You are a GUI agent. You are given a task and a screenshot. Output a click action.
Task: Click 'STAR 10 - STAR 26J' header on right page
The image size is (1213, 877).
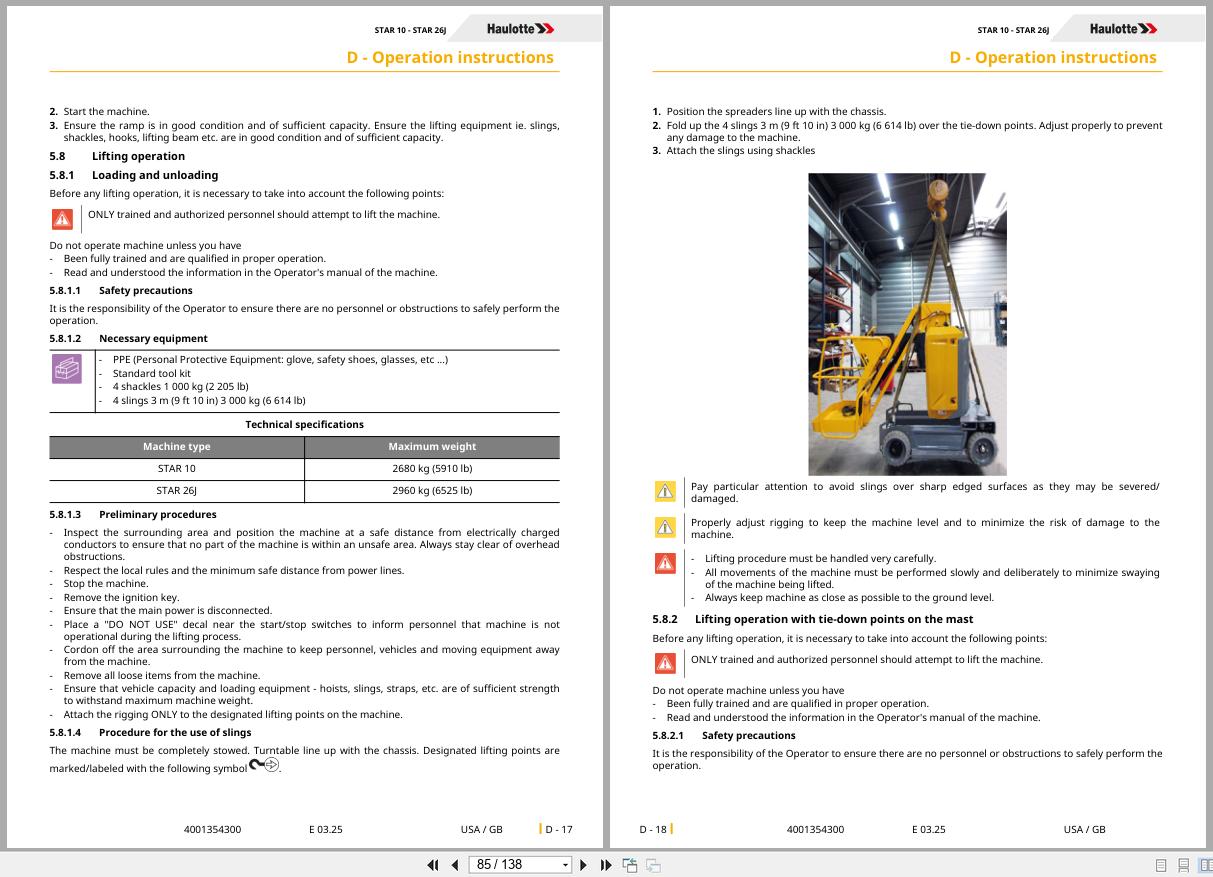pos(1013,30)
